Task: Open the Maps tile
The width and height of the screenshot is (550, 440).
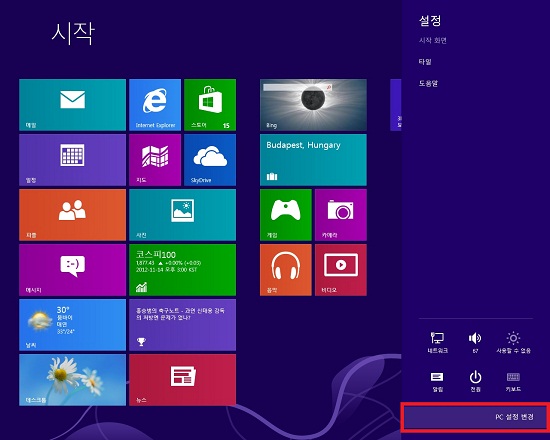Action: [155, 160]
